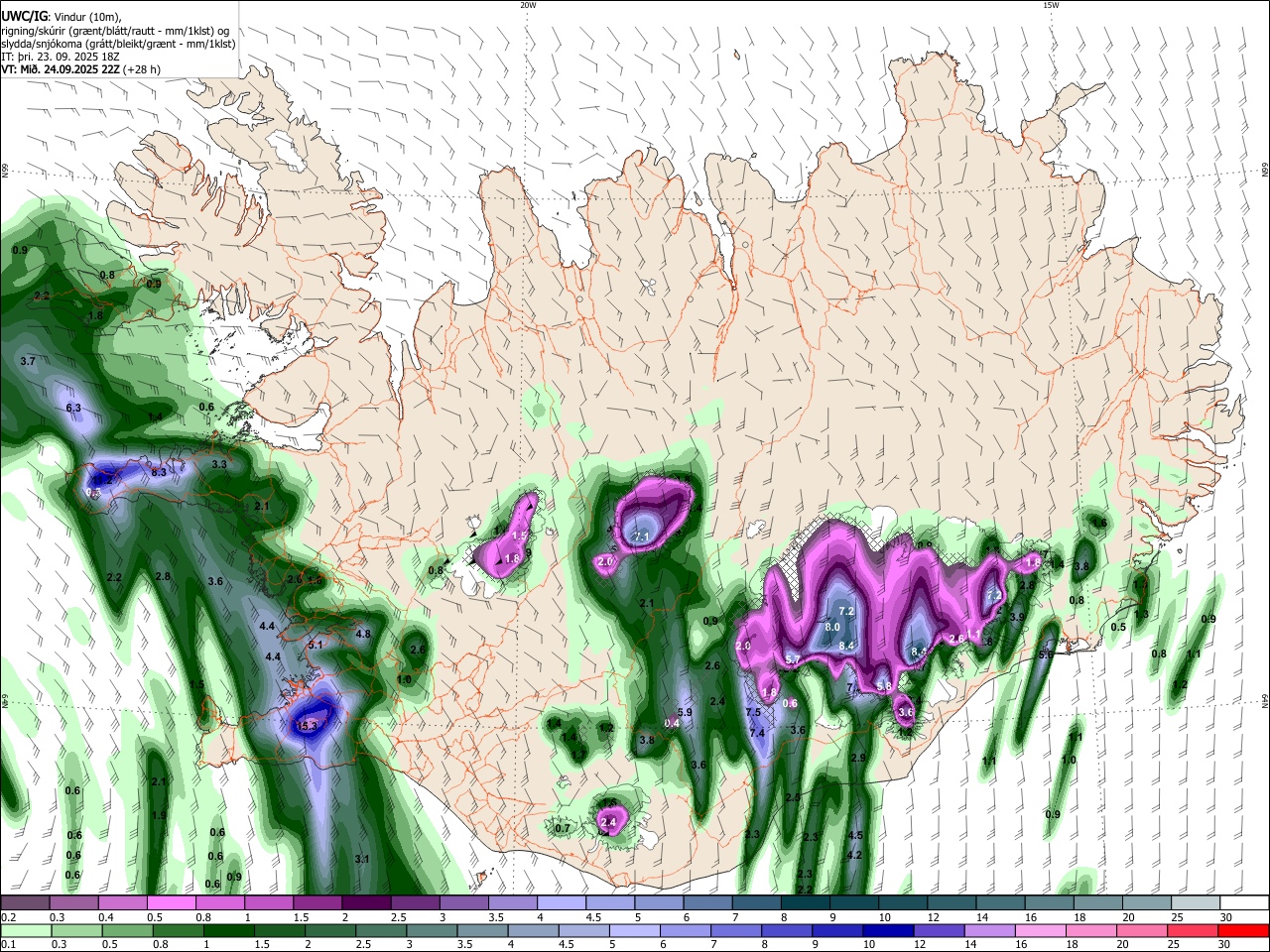Click the 'UWC/IG: Vindur (10m)' title text
Screen dimensions: 1270x952
tap(62, 16)
